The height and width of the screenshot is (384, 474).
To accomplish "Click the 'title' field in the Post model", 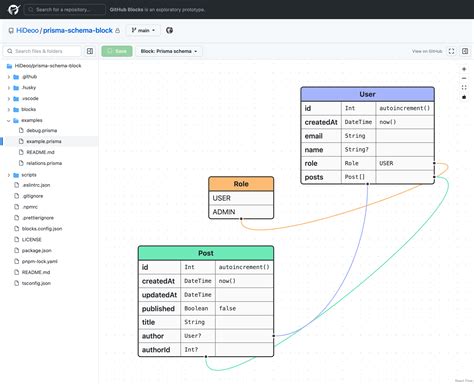I will 206,322.
